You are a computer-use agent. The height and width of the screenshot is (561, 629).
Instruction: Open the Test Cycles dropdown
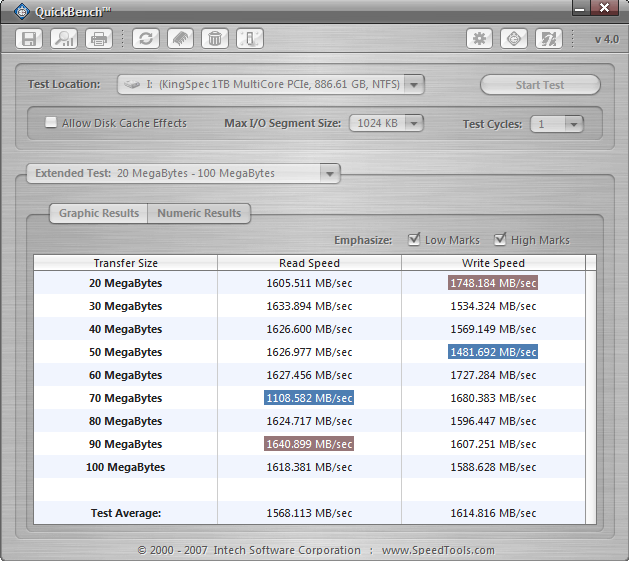(572, 124)
